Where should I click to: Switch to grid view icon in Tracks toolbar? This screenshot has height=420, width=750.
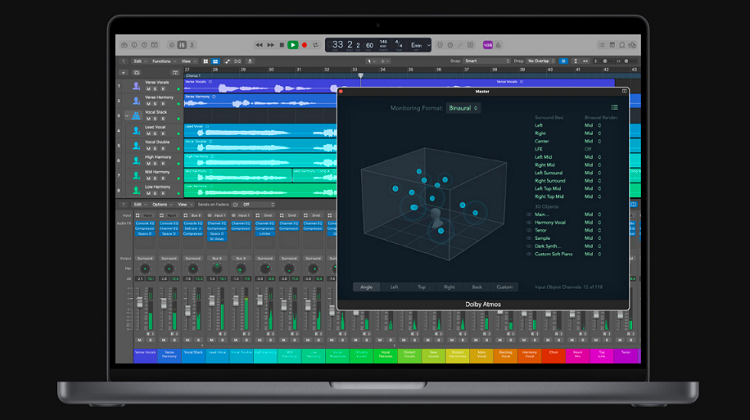coord(206,61)
